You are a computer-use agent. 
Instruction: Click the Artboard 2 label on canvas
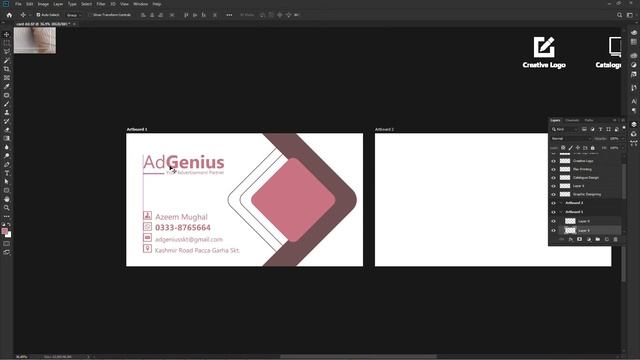384,129
